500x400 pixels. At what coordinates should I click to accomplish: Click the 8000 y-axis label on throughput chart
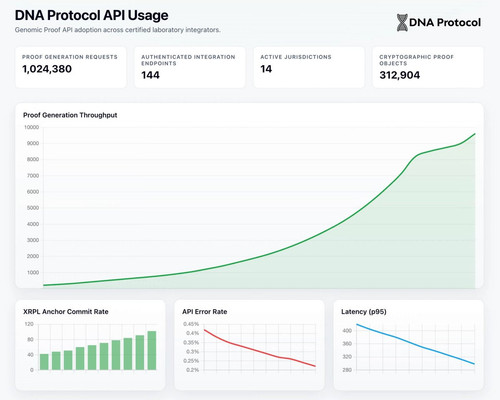[x=33, y=160]
